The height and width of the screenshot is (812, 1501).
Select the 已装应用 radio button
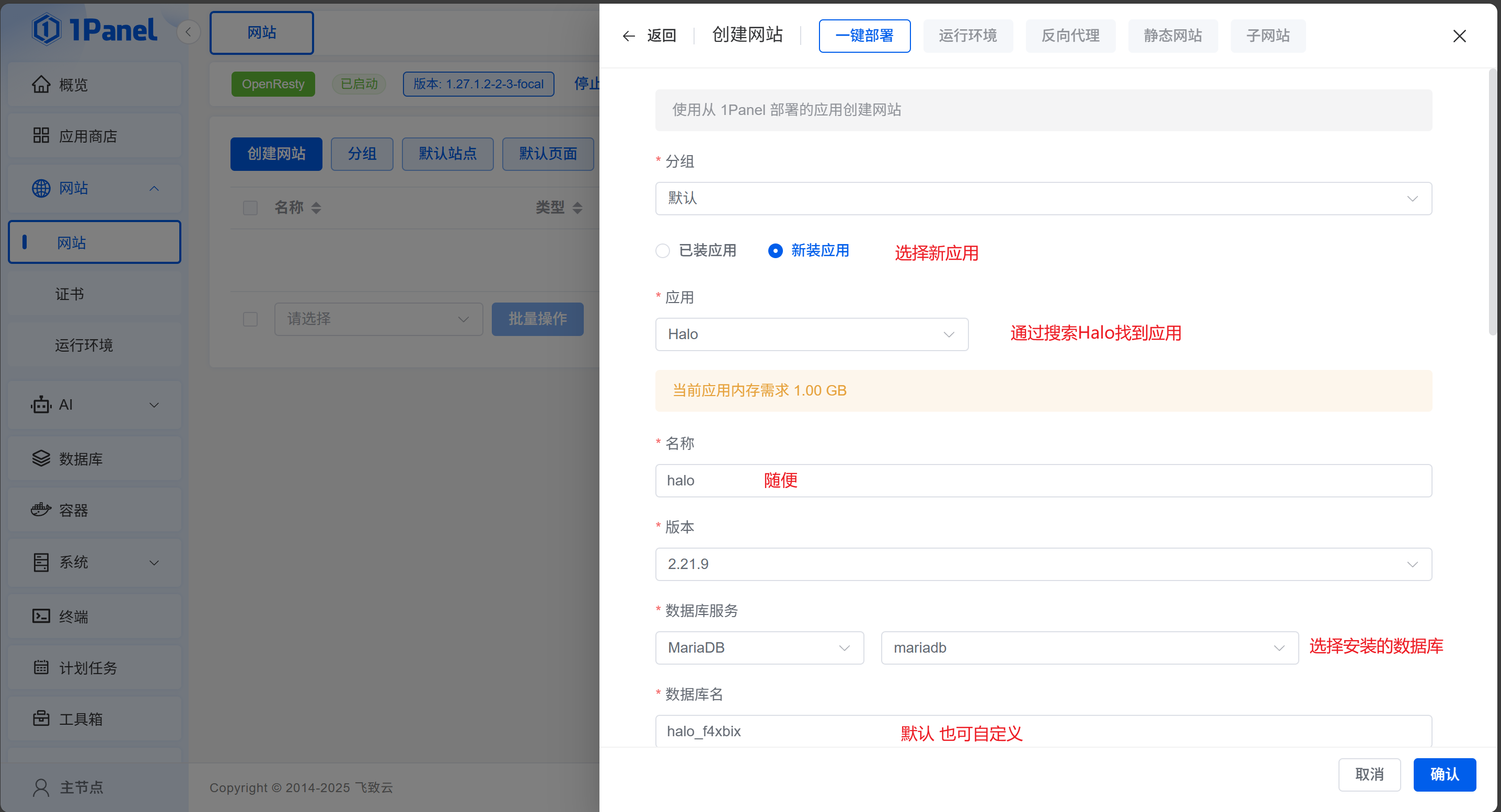pyautogui.click(x=663, y=250)
